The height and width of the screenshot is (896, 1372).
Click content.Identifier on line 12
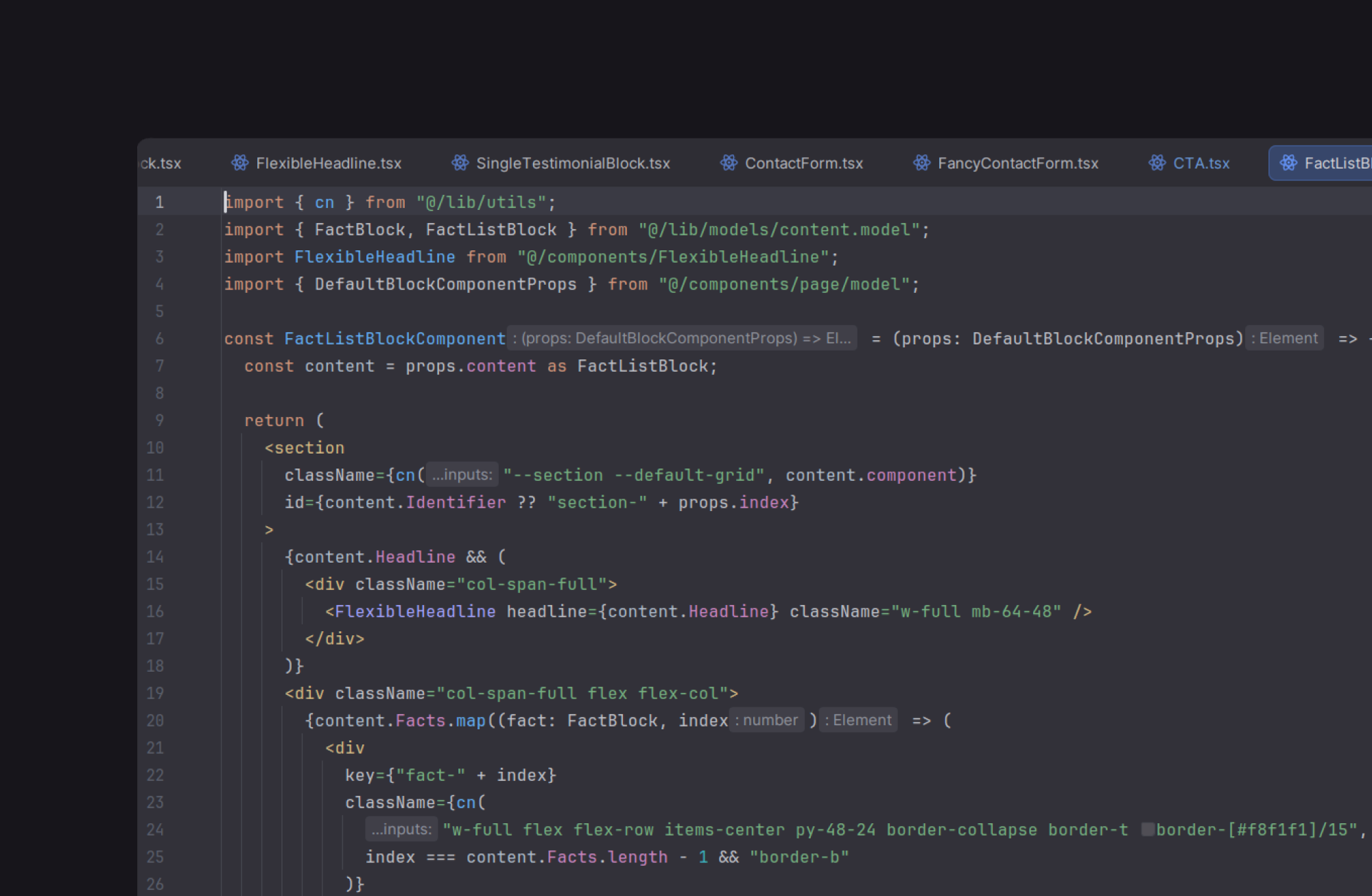click(x=415, y=502)
